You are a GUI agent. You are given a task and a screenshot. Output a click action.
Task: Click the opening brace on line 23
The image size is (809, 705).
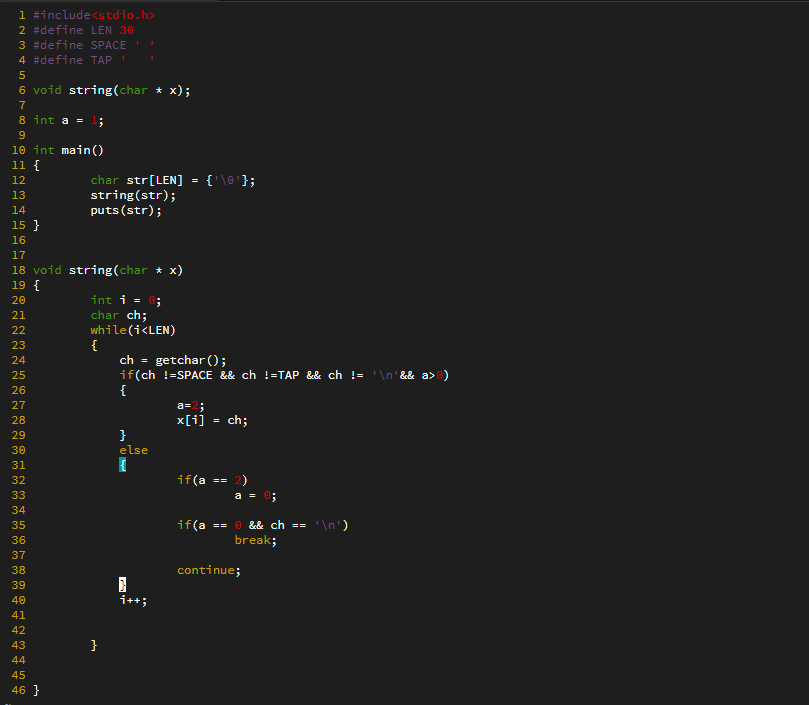click(94, 345)
